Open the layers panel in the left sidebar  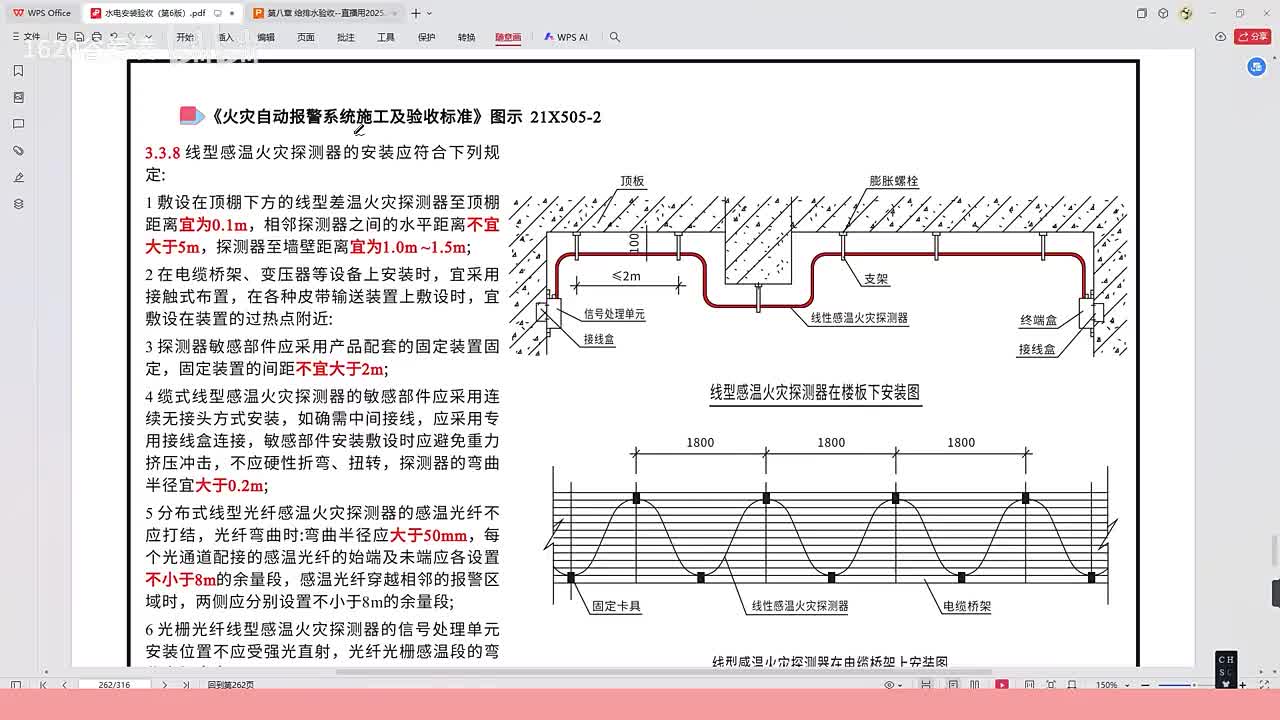point(18,204)
